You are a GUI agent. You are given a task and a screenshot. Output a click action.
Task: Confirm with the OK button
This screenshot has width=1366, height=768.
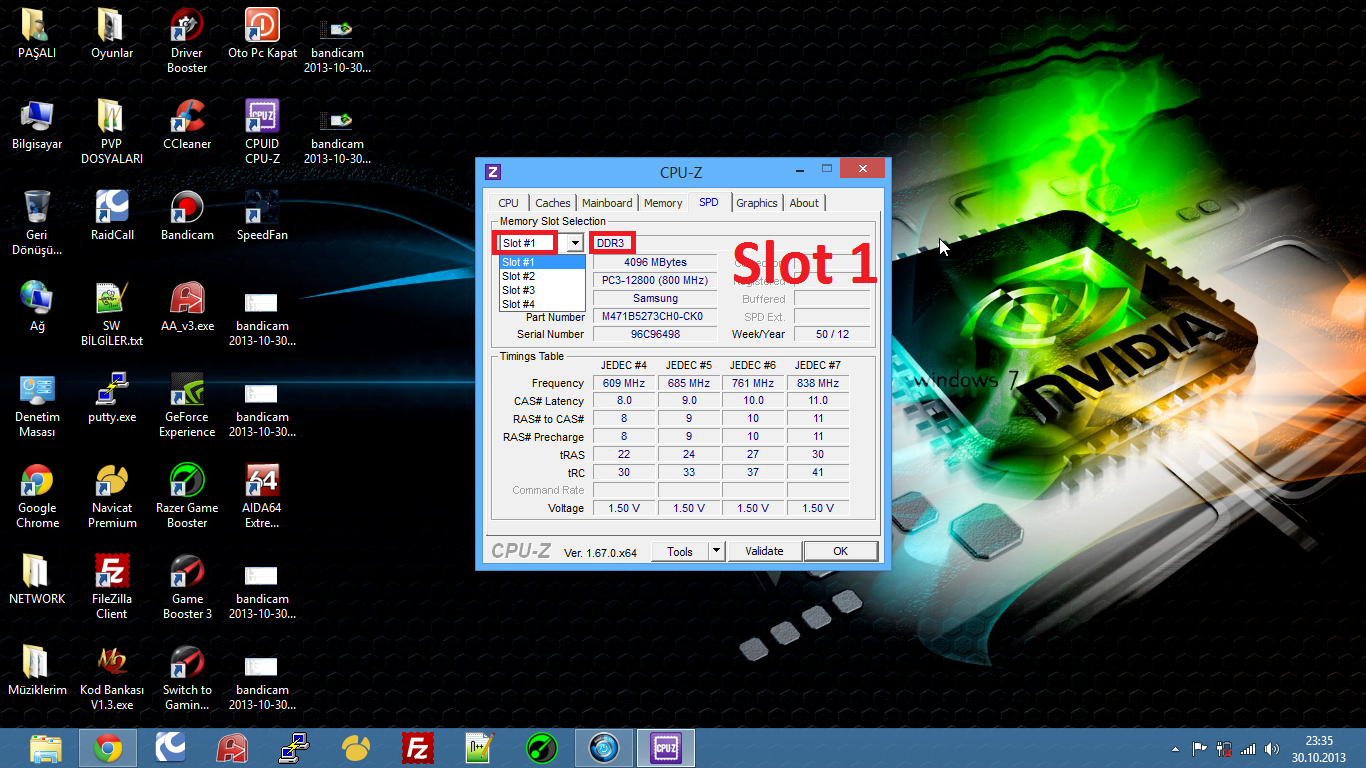click(x=840, y=551)
